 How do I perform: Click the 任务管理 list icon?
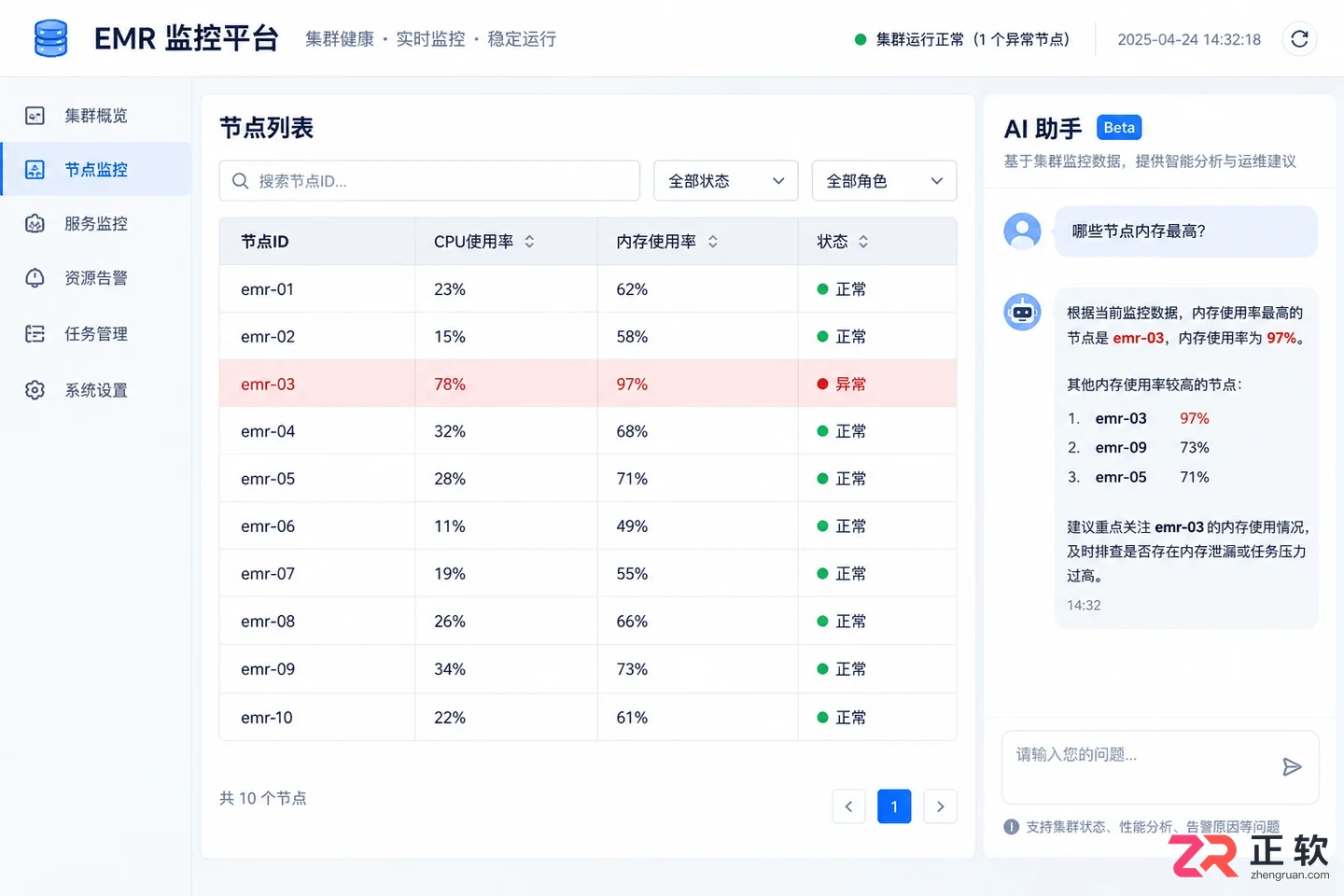[x=35, y=334]
